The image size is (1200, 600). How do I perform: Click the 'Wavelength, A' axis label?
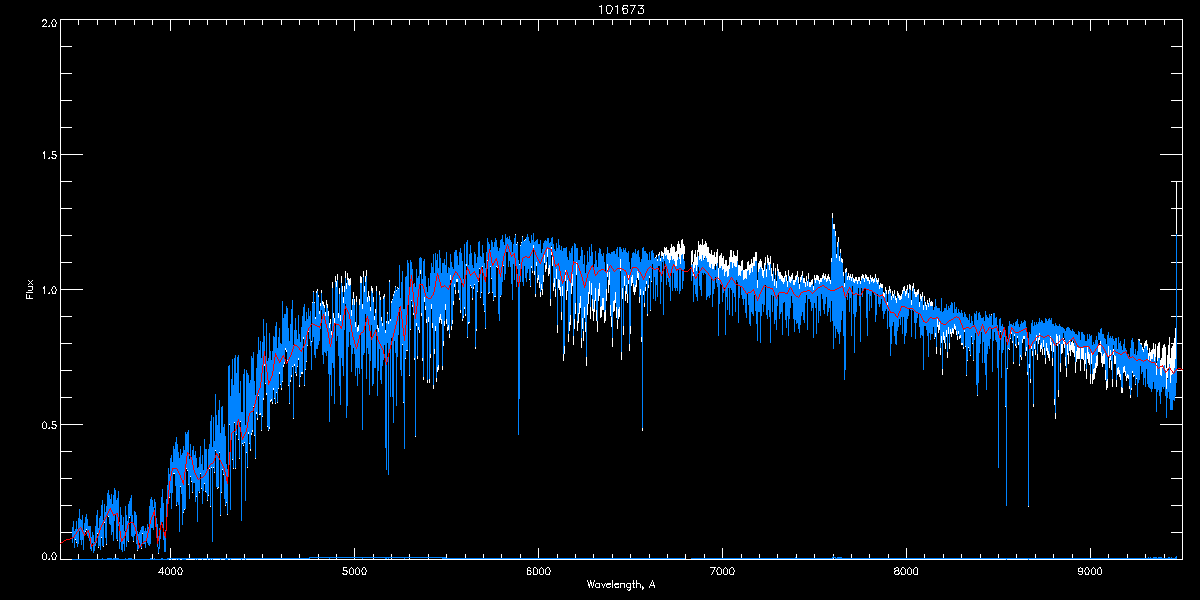pos(620,585)
